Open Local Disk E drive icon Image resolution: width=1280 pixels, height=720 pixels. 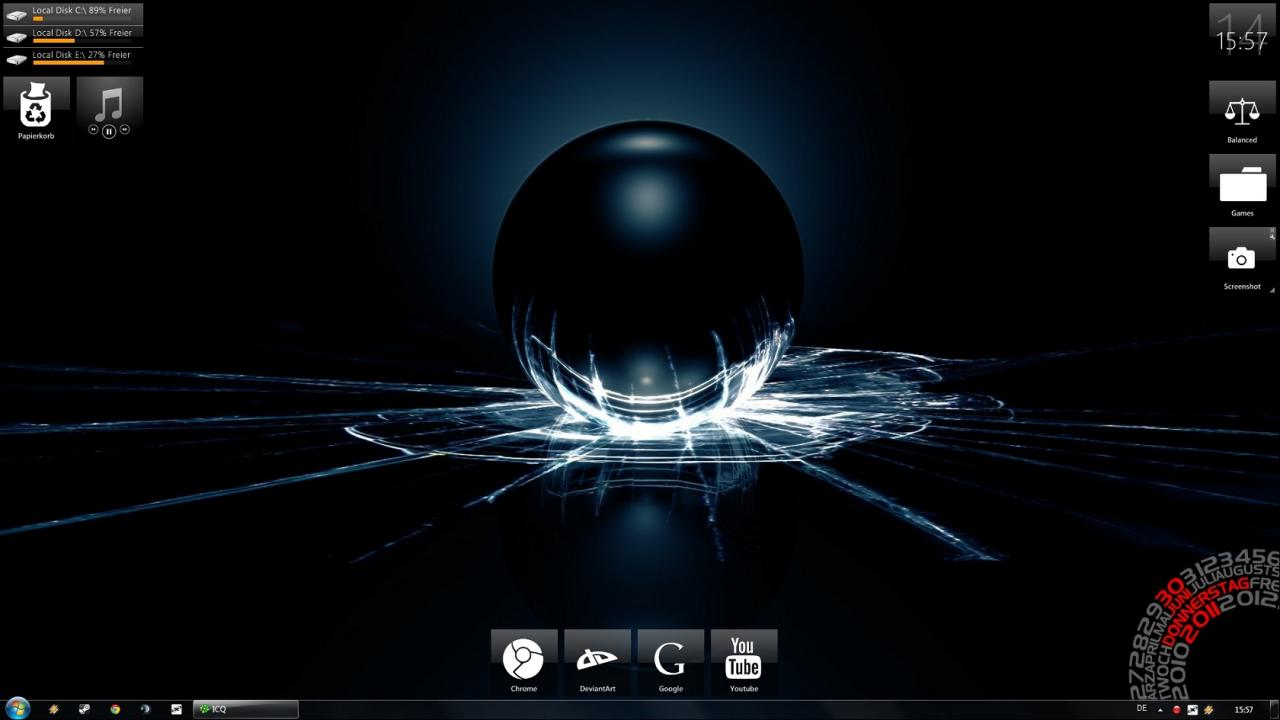[16, 59]
